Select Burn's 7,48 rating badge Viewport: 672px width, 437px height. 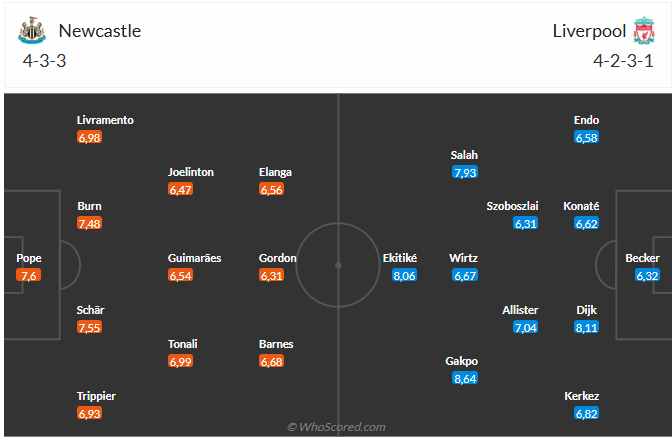[x=89, y=223]
